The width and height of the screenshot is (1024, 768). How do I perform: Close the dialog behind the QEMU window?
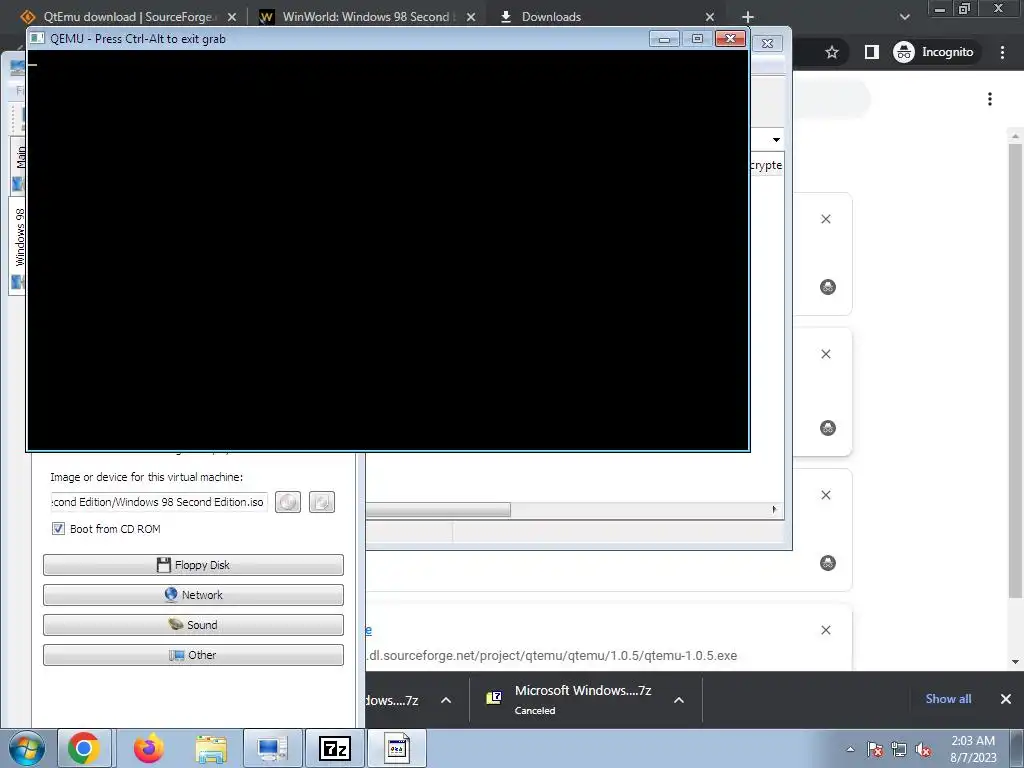(x=768, y=44)
